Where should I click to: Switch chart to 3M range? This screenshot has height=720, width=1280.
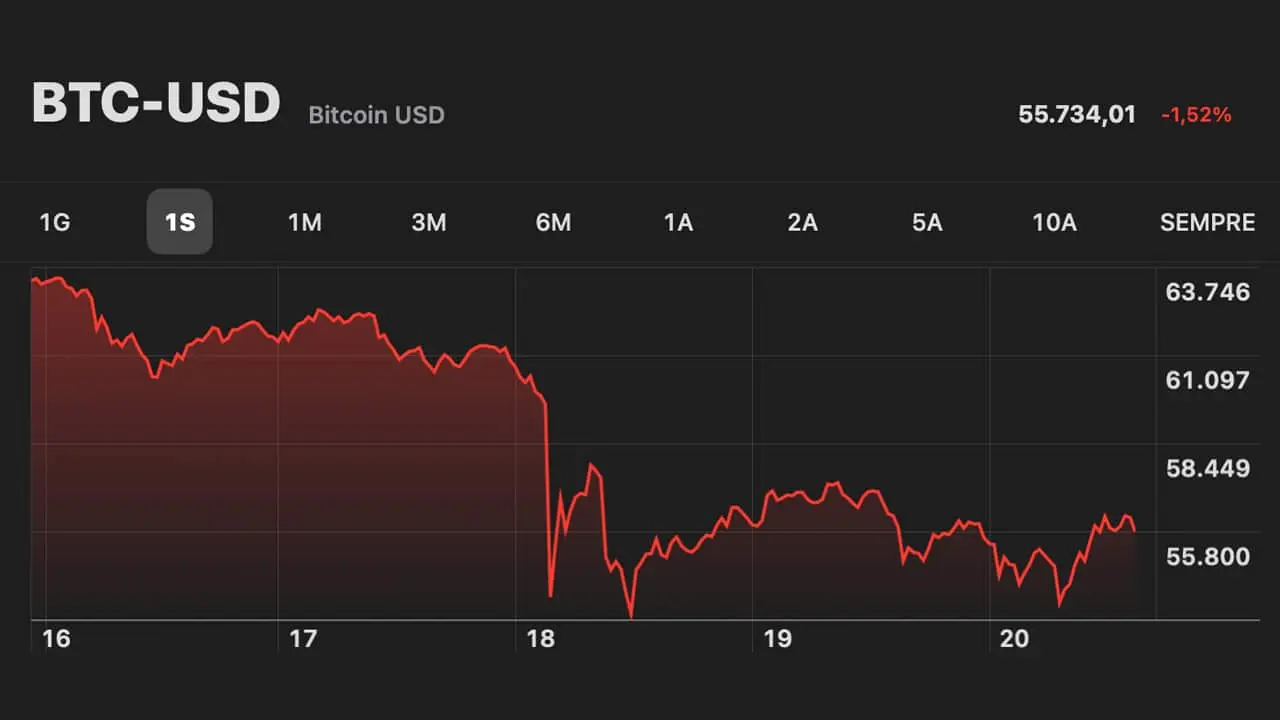click(x=429, y=222)
